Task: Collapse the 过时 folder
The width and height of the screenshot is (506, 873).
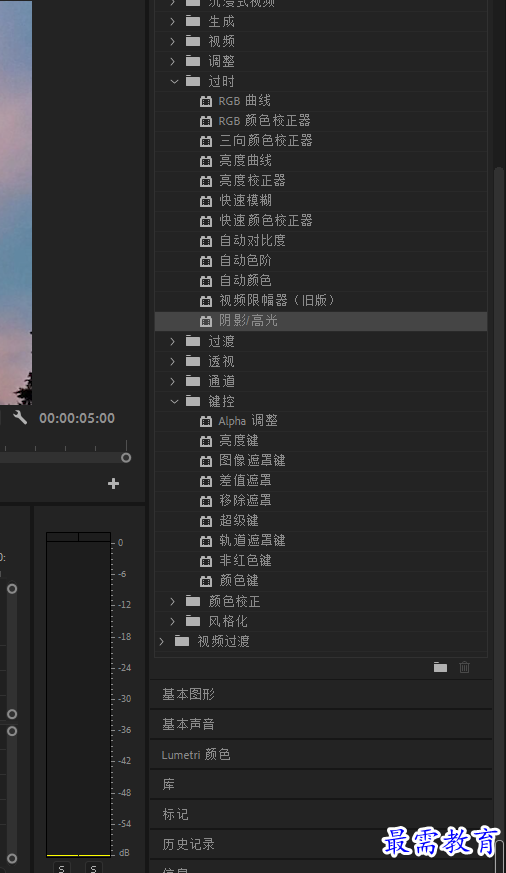Action: 174,82
